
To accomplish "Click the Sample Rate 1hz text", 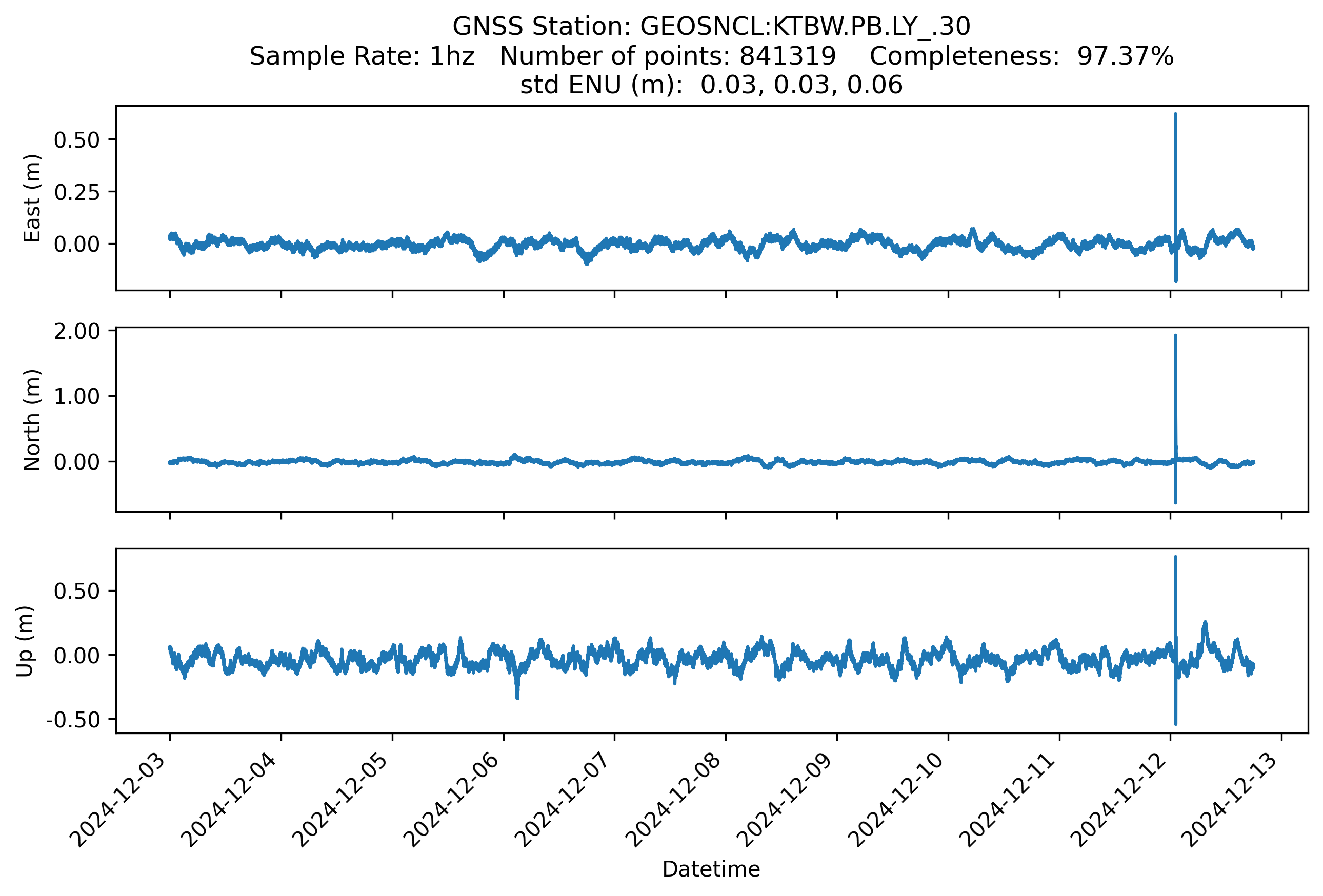I will point(362,56).
